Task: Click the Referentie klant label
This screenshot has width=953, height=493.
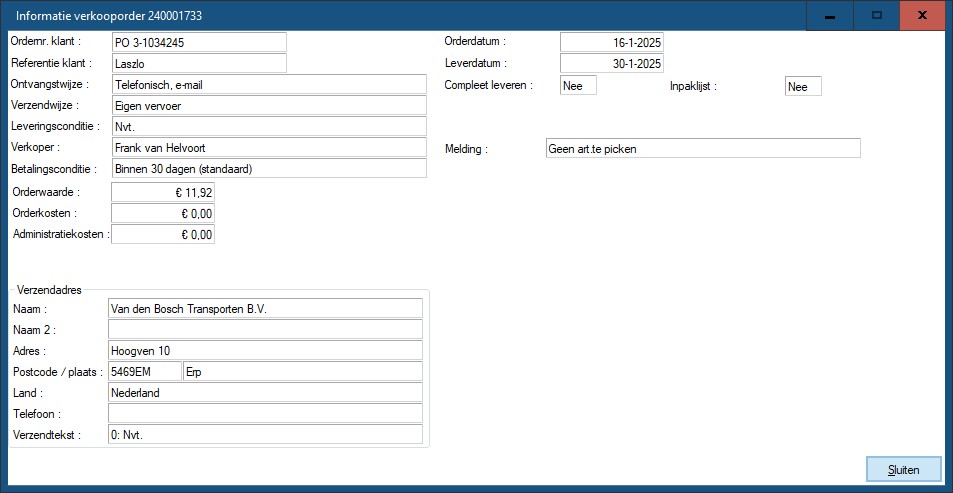Action: (52, 63)
